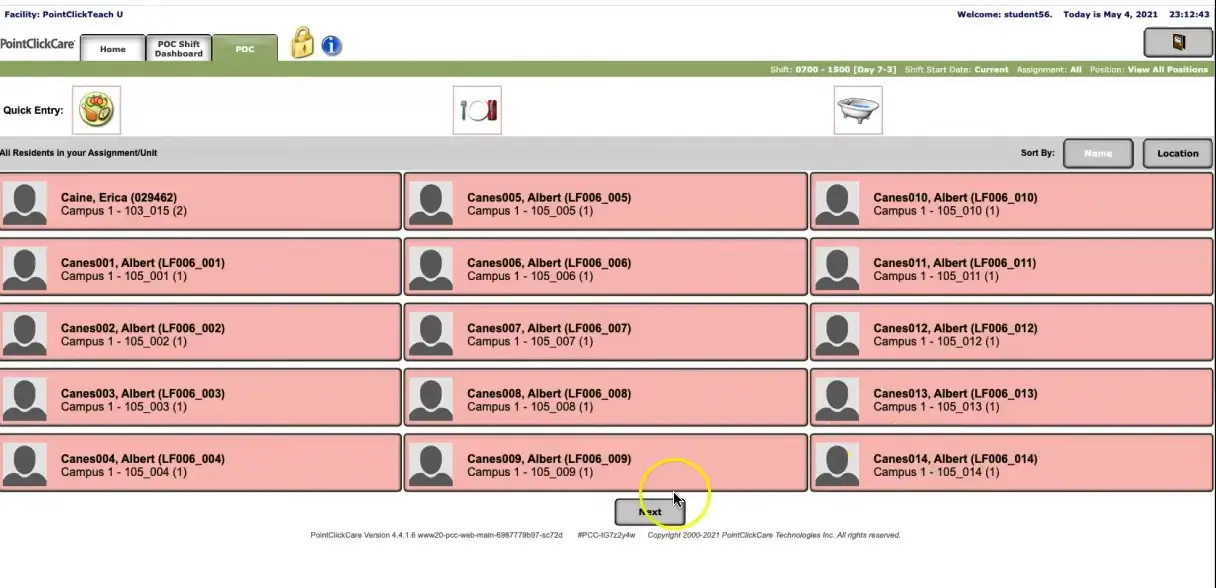The image size is (1216, 588).
Task: Open the blue information icon
Action: [x=331, y=45]
